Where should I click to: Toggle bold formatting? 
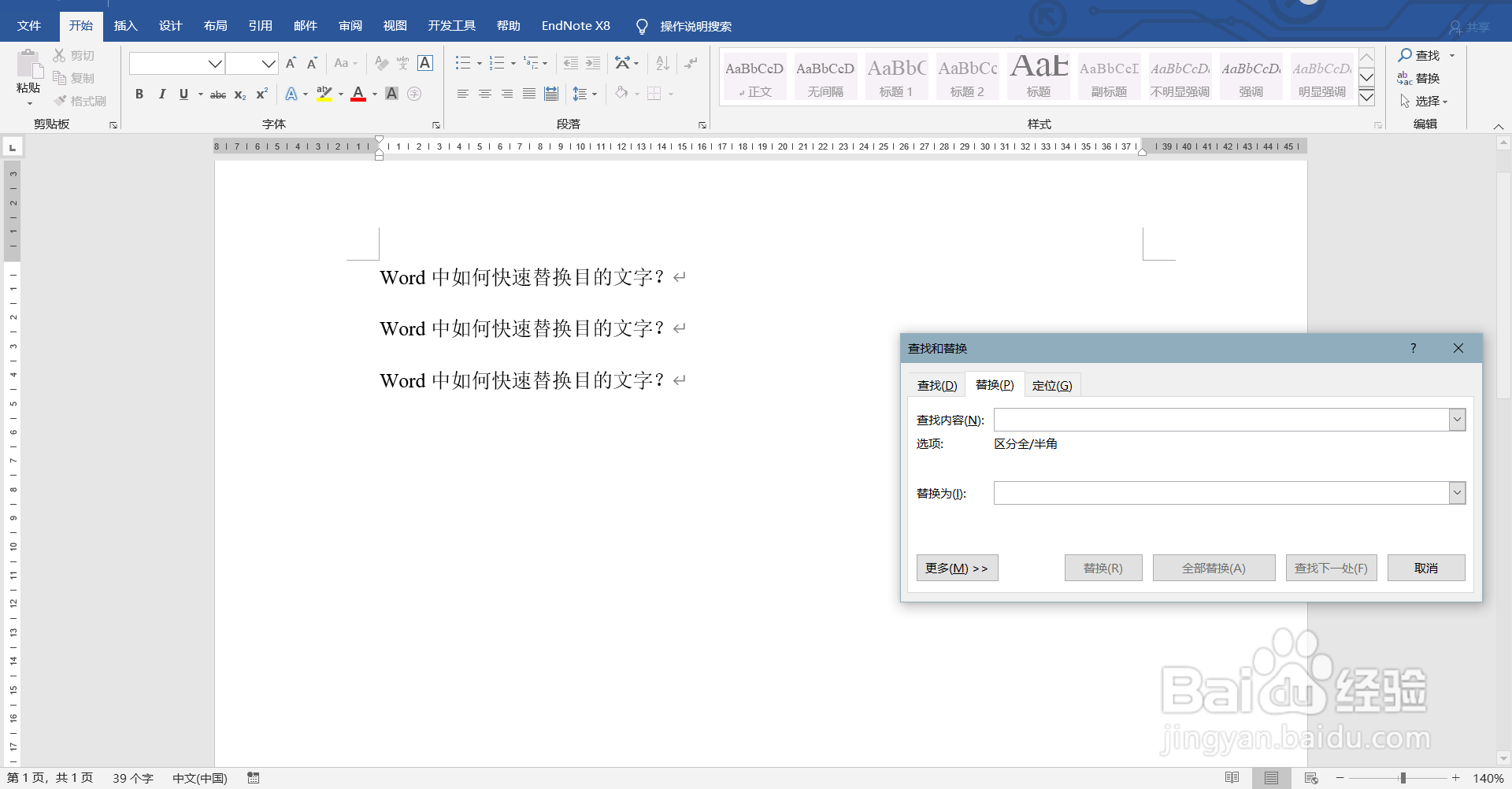[x=139, y=94]
